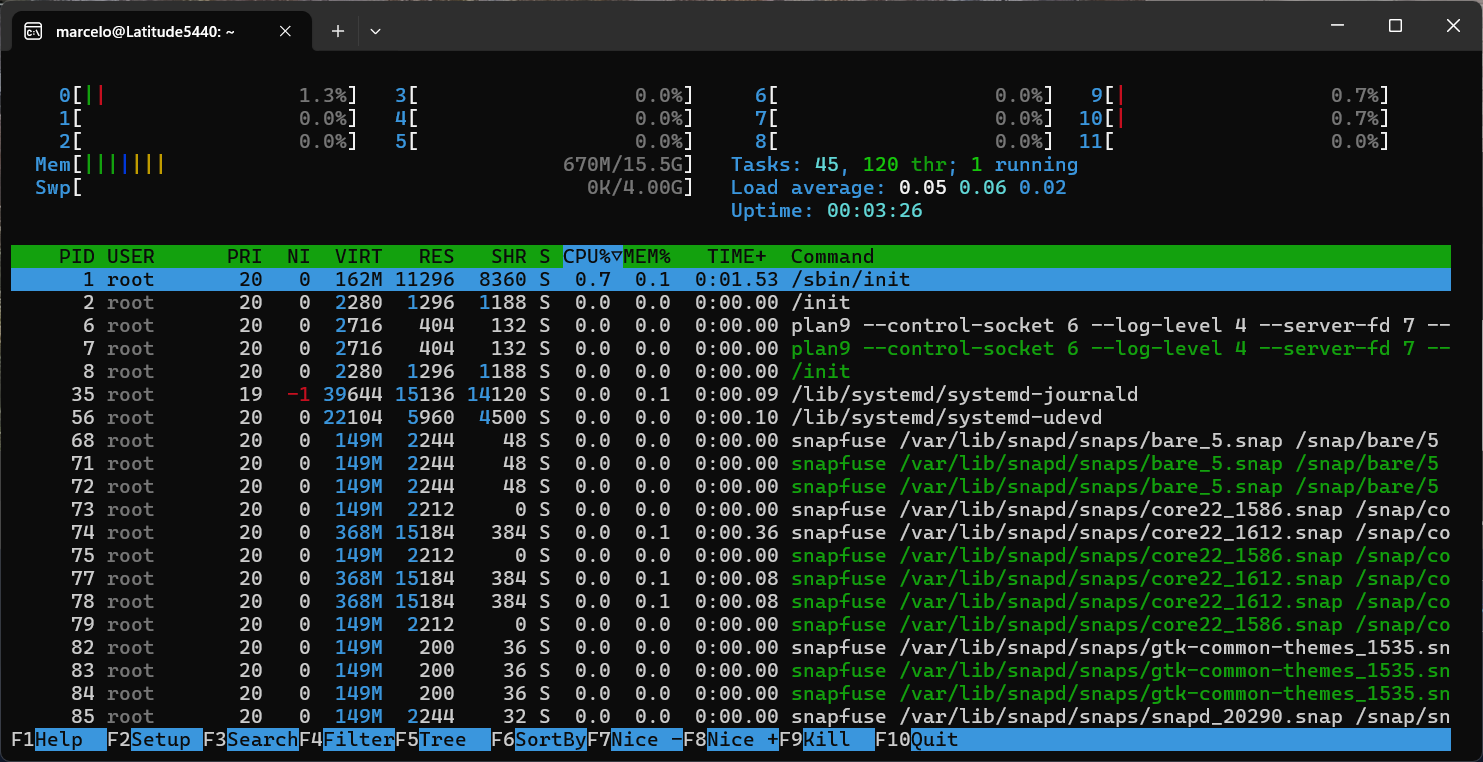Viewport: 1483px width, 762px height.
Task: Decrease priority with F7 Nice -
Action: coord(635,740)
